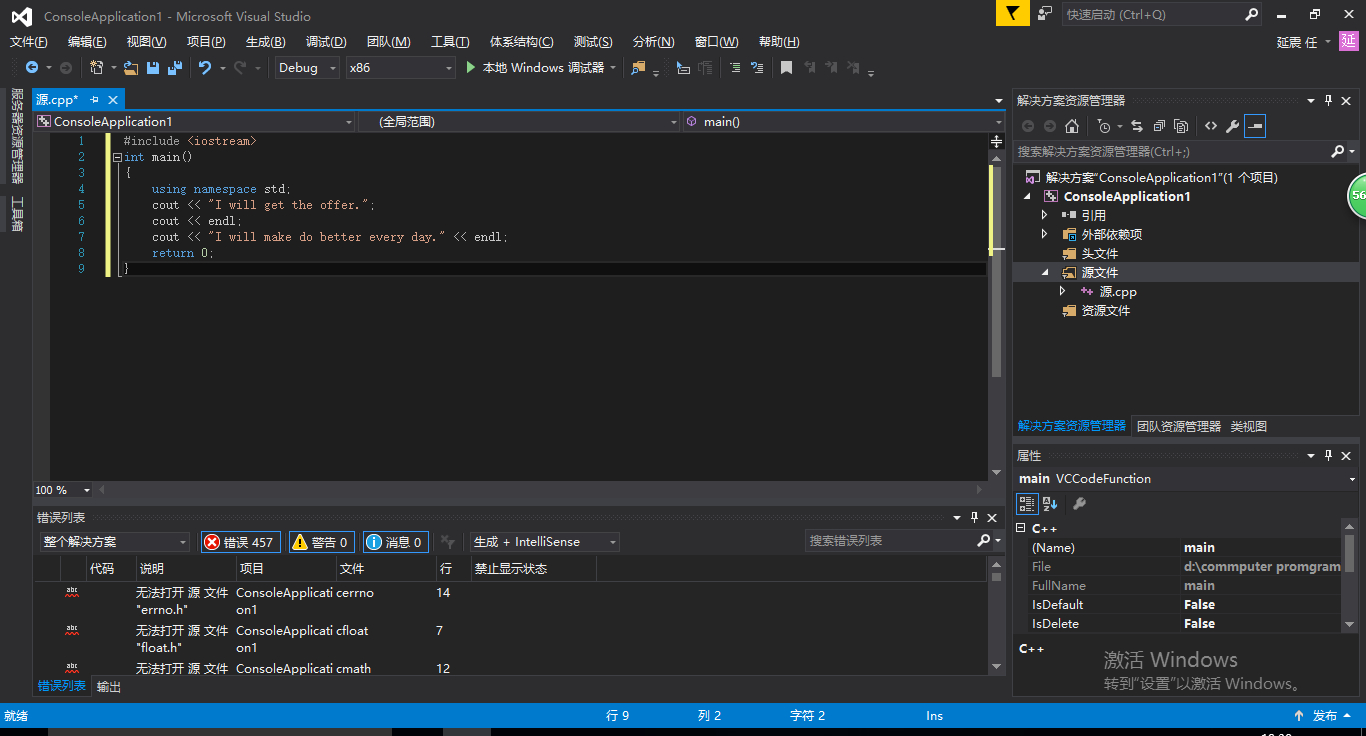The image size is (1366, 736).
Task: Click the Undo arrow in the toolbar
Action: click(x=205, y=68)
